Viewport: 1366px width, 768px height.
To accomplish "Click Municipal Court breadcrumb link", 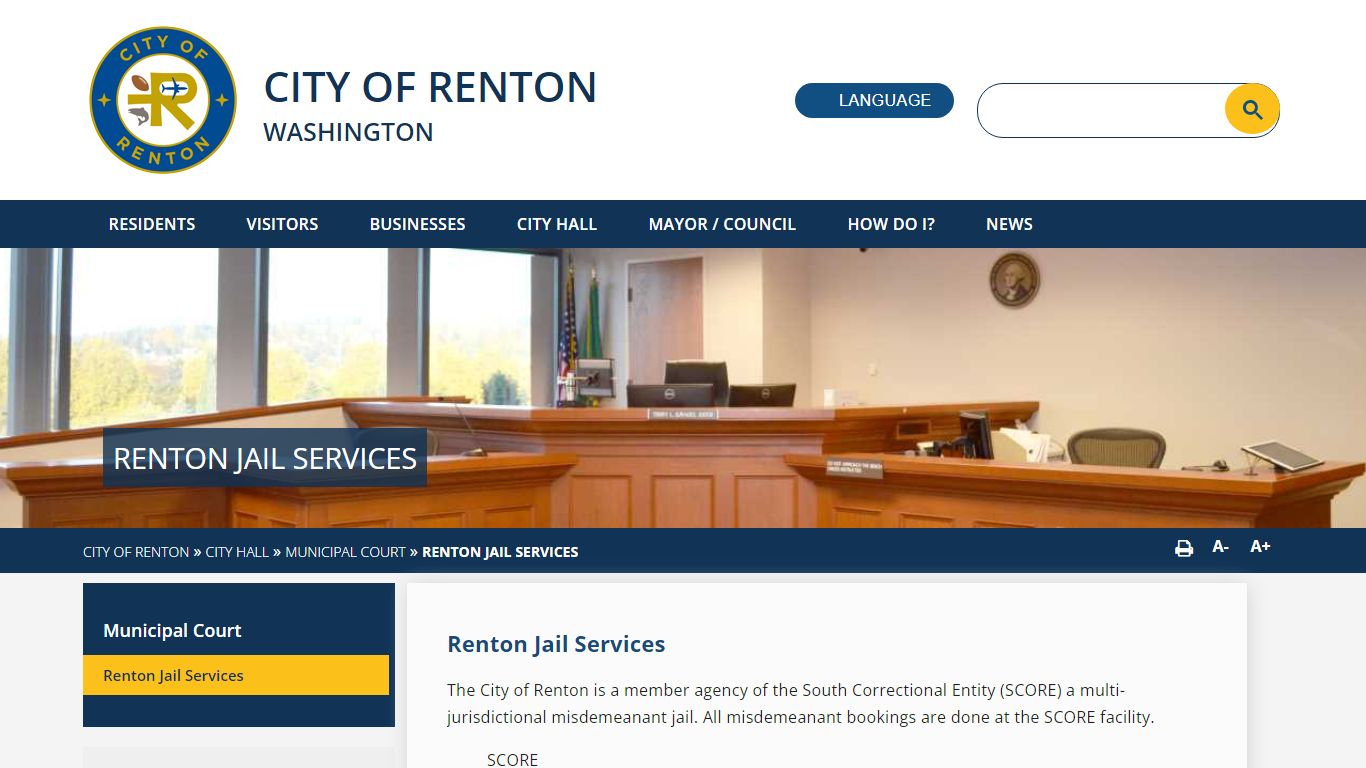I will (x=345, y=552).
